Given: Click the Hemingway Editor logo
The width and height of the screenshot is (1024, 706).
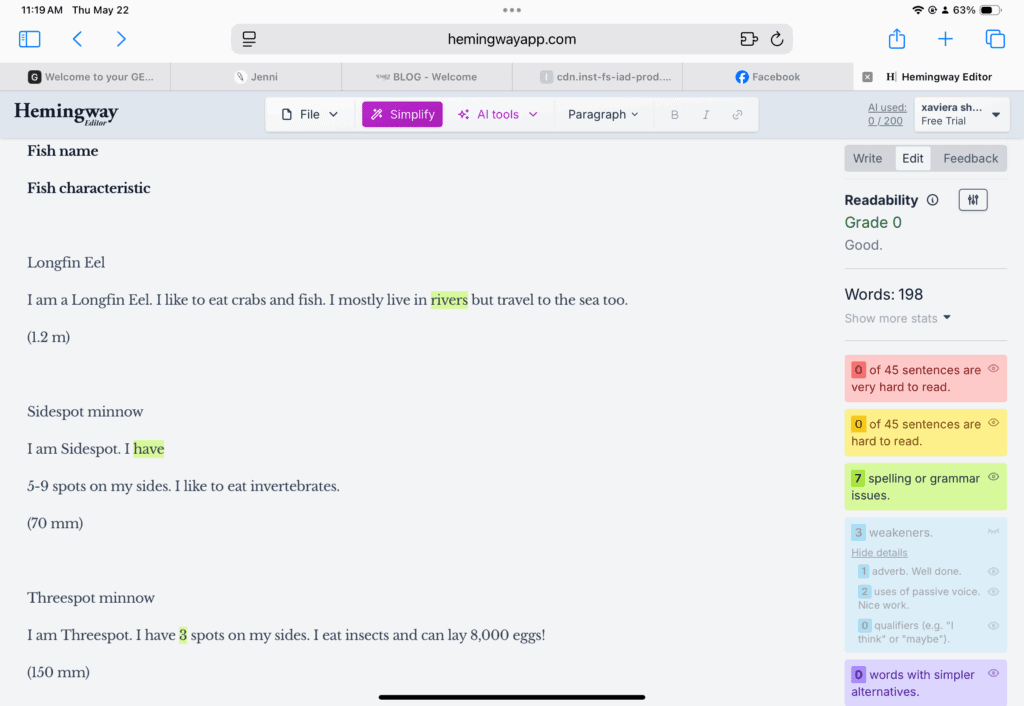Looking at the screenshot, I should (66, 114).
